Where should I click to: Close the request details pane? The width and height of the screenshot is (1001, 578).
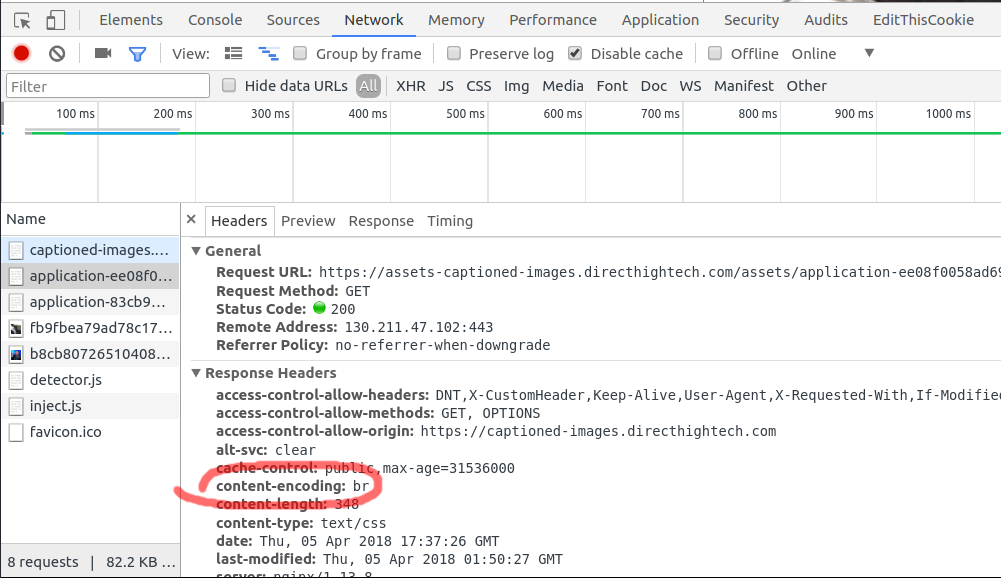click(191, 221)
